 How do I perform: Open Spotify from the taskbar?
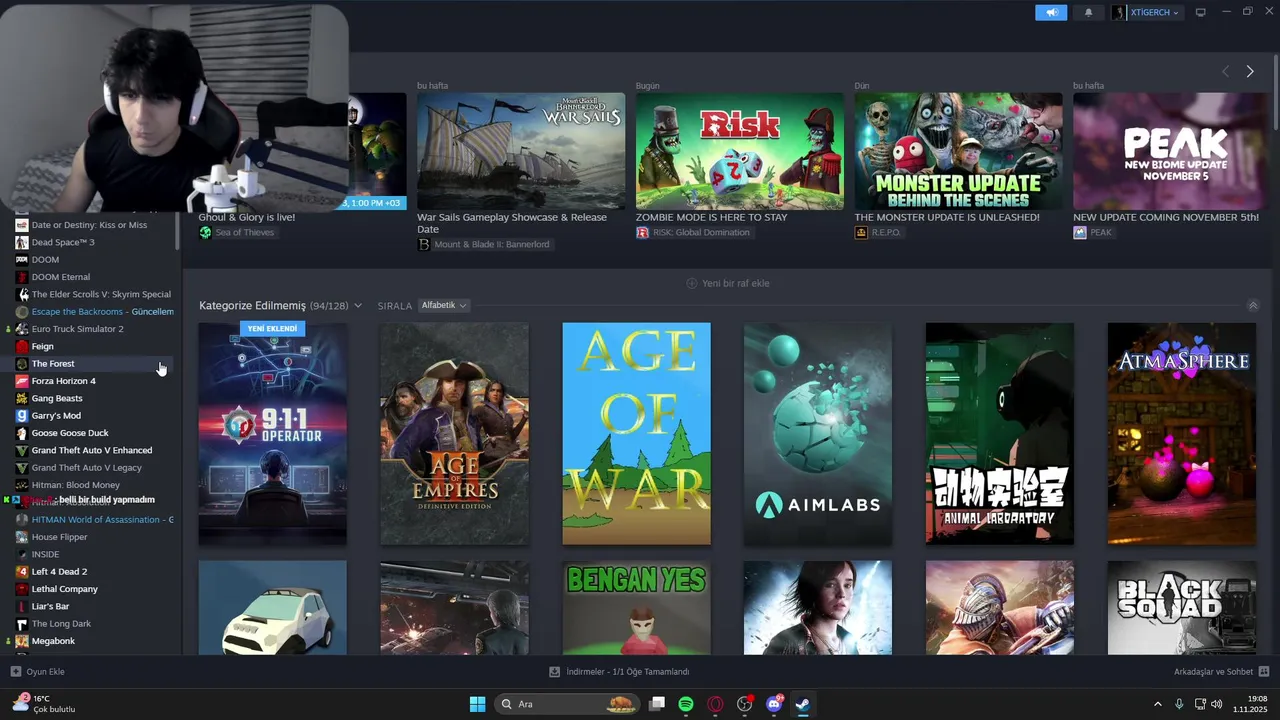coord(686,704)
